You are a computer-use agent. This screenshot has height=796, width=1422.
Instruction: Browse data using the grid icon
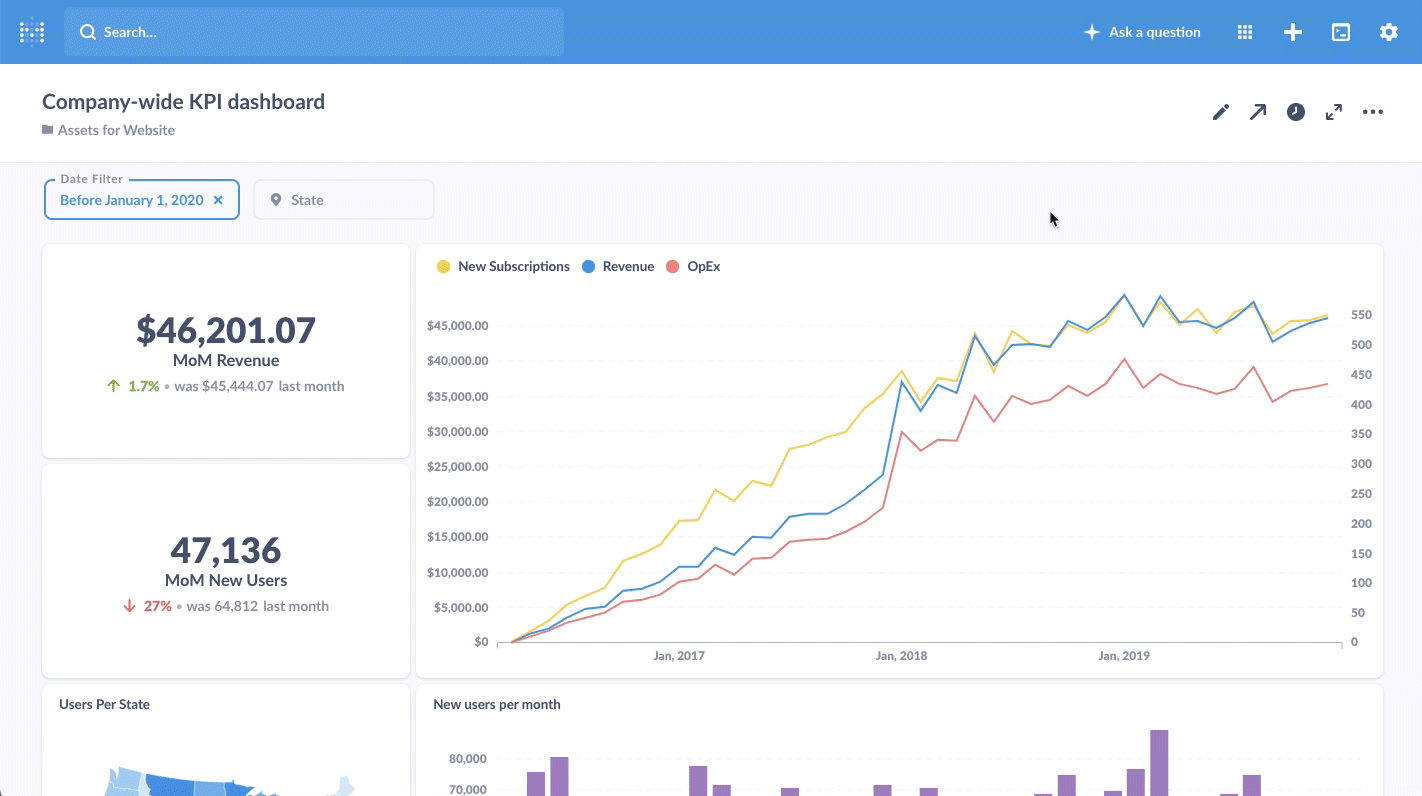pos(1244,31)
